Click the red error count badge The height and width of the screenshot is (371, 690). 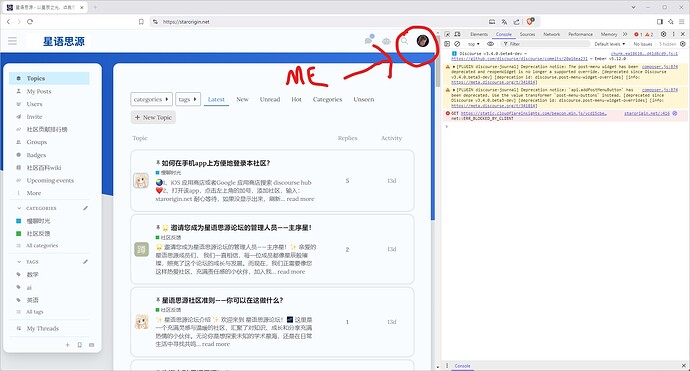pyautogui.click(x=638, y=34)
